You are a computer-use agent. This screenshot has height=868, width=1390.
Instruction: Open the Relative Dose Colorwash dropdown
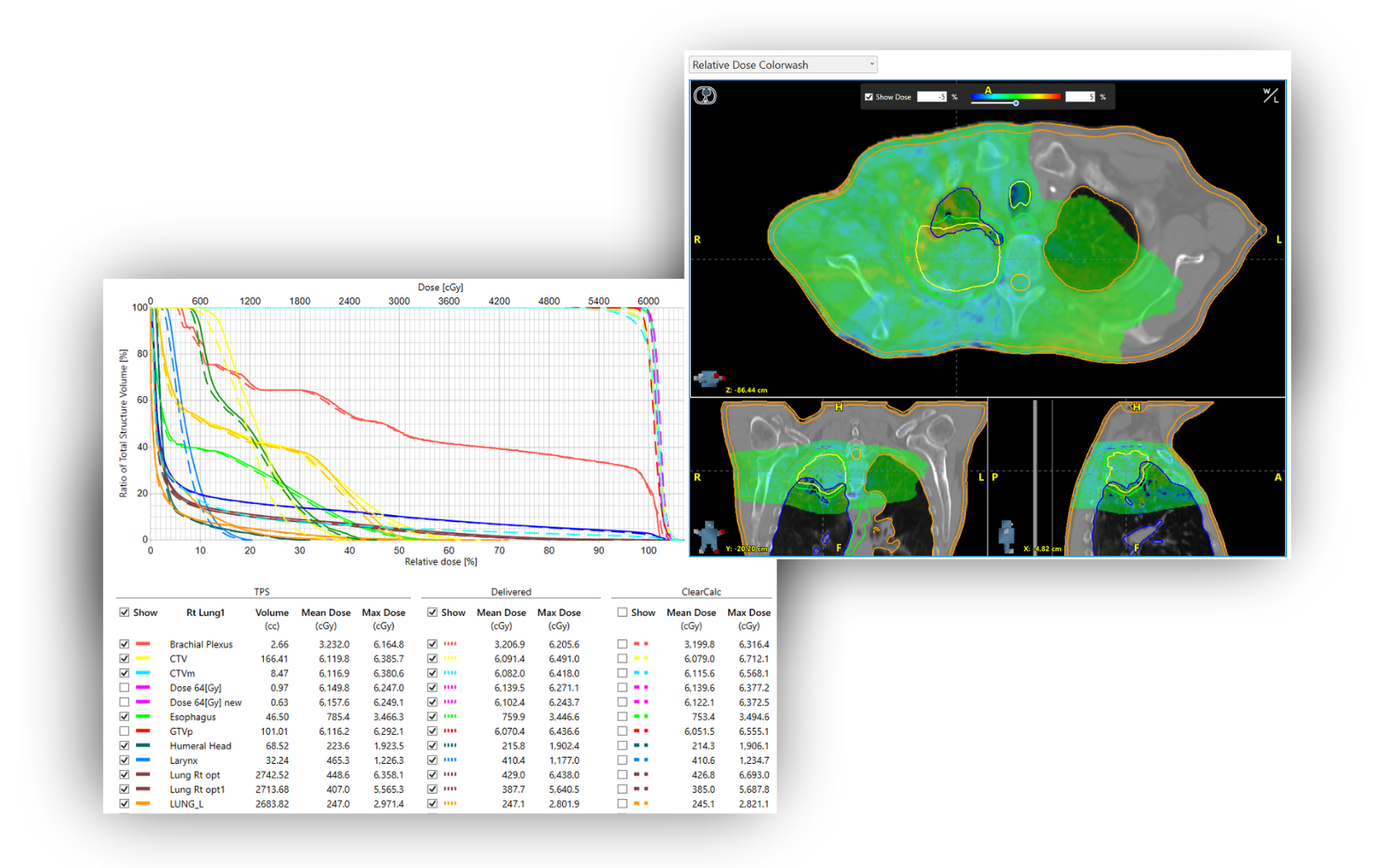(x=783, y=64)
